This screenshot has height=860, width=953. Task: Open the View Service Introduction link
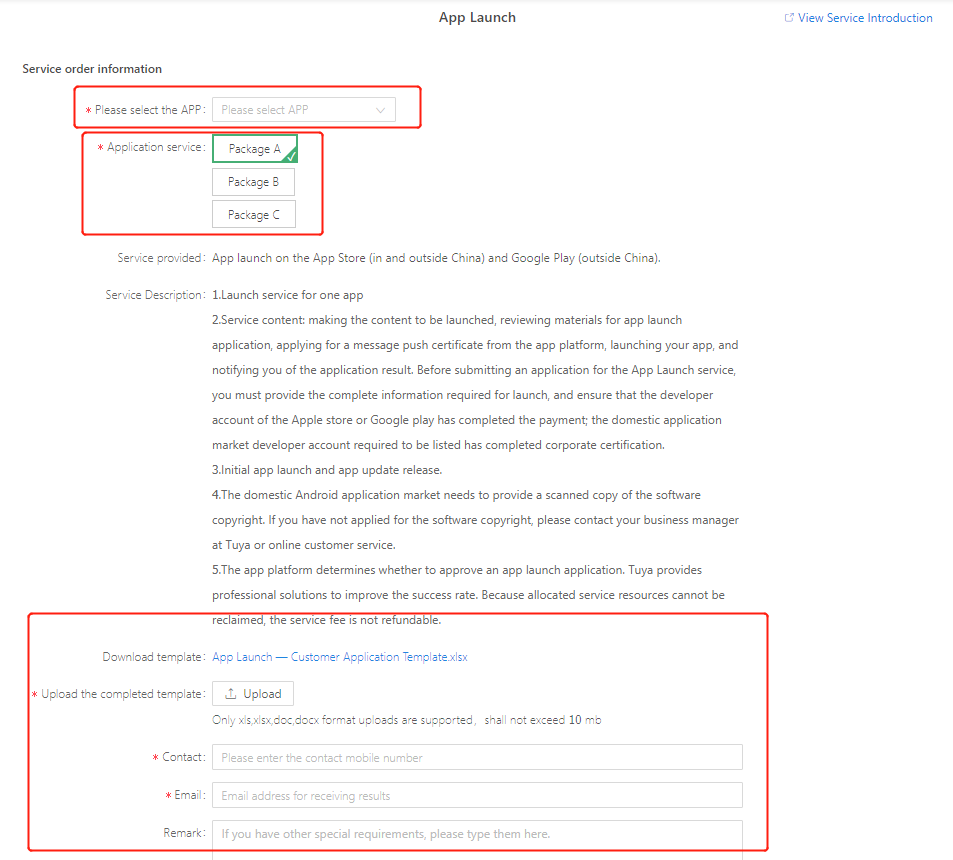point(865,18)
